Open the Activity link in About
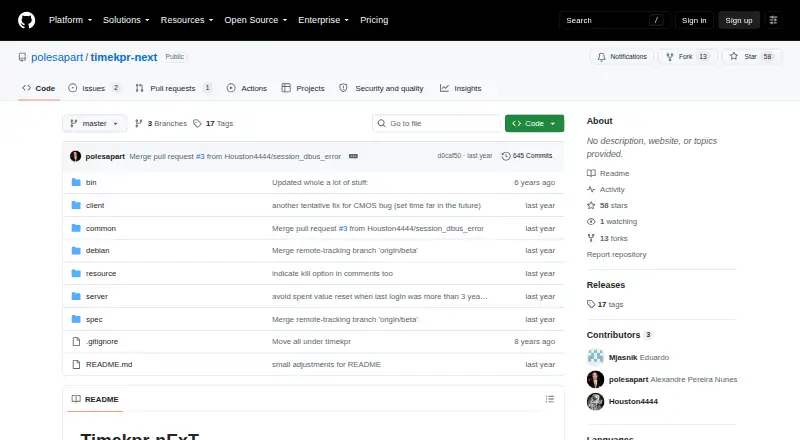Viewport: 800px width, 440px height. coord(606,189)
